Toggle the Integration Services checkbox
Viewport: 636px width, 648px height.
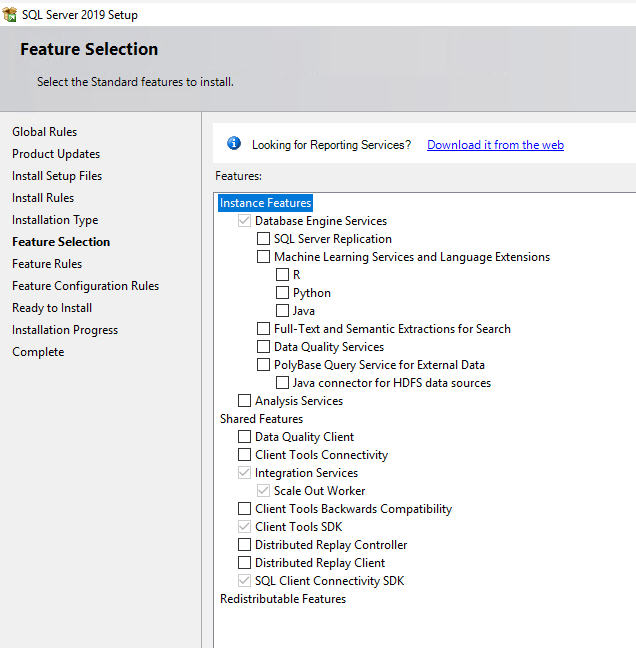tap(244, 472)
